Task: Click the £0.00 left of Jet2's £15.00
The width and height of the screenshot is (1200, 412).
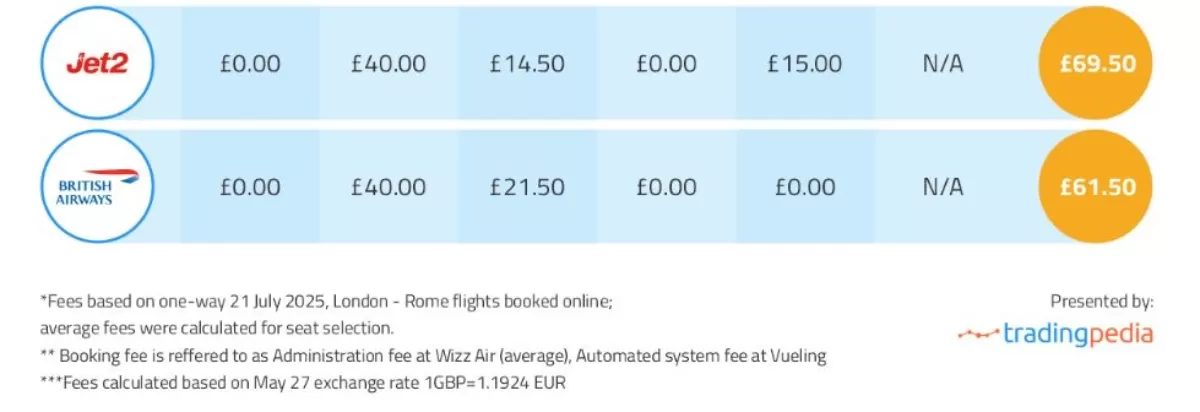Action: click(x=666, y=64)
